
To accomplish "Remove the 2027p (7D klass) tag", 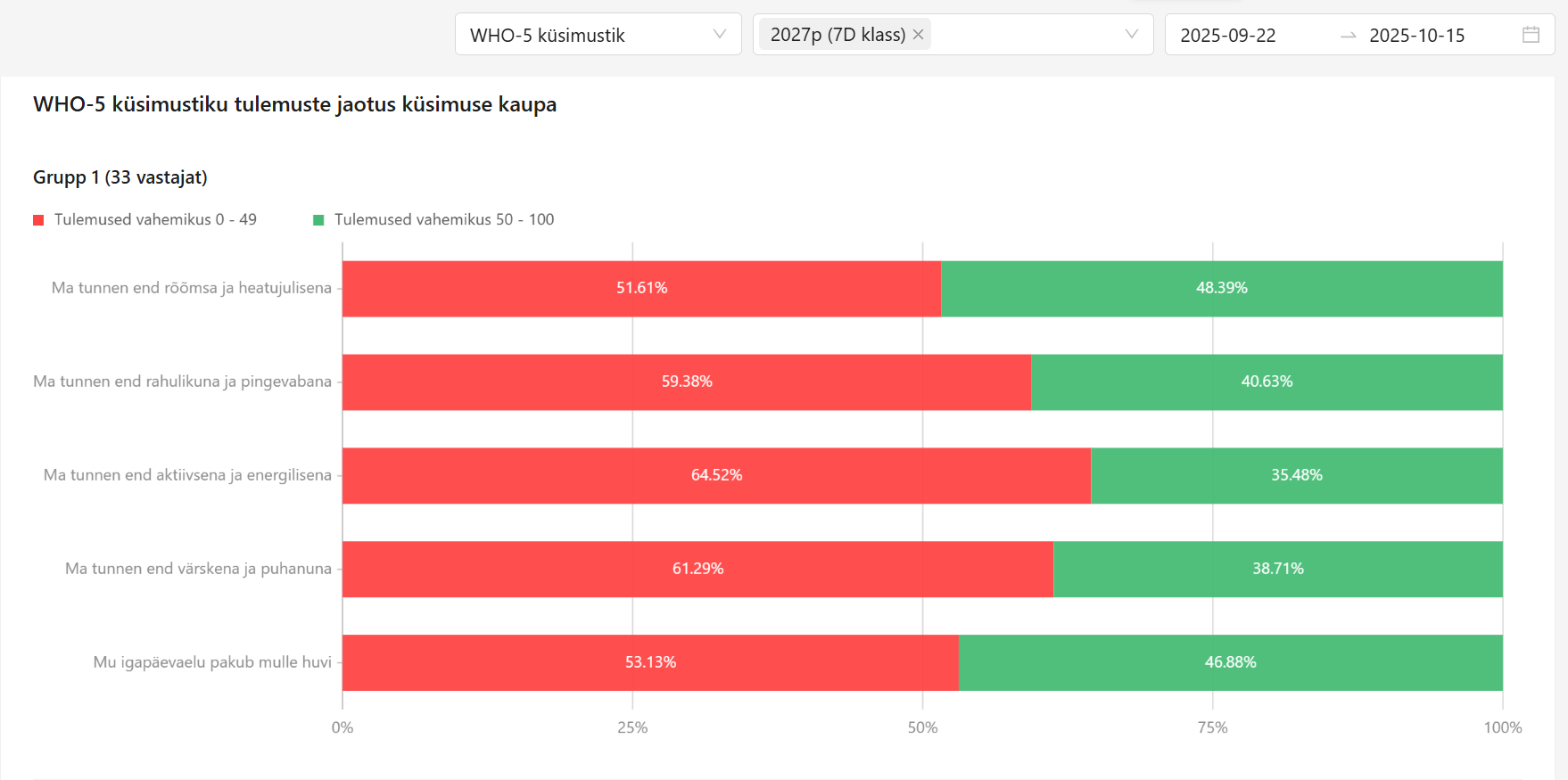I will (x=918, y=35).
